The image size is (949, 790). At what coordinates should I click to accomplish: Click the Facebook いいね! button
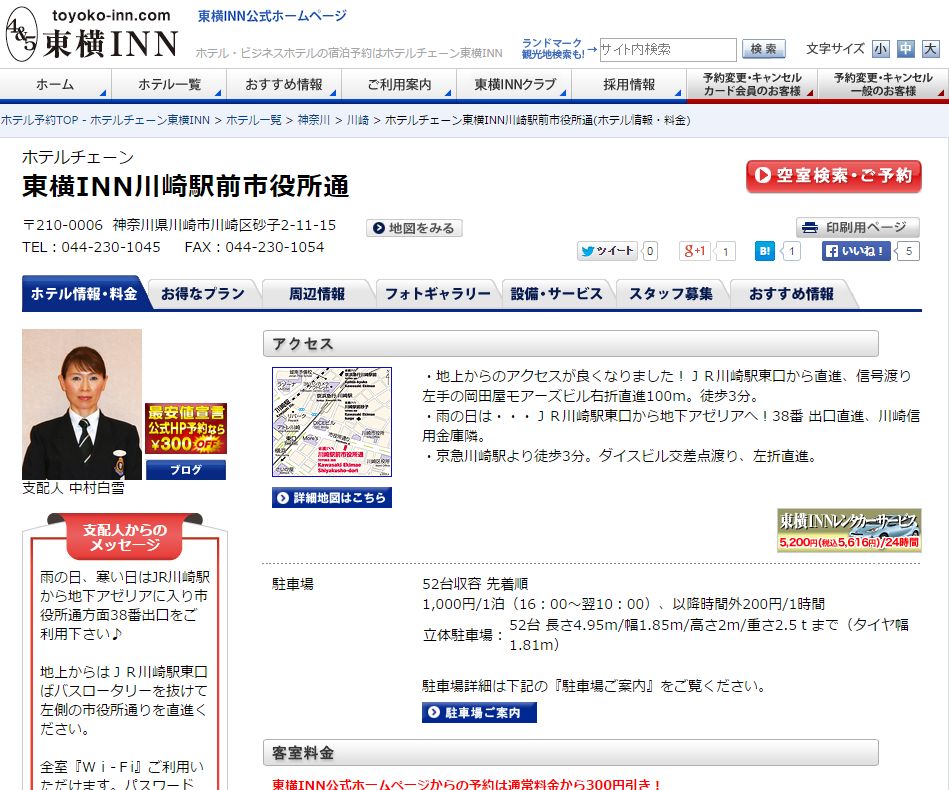click(856, 251)
